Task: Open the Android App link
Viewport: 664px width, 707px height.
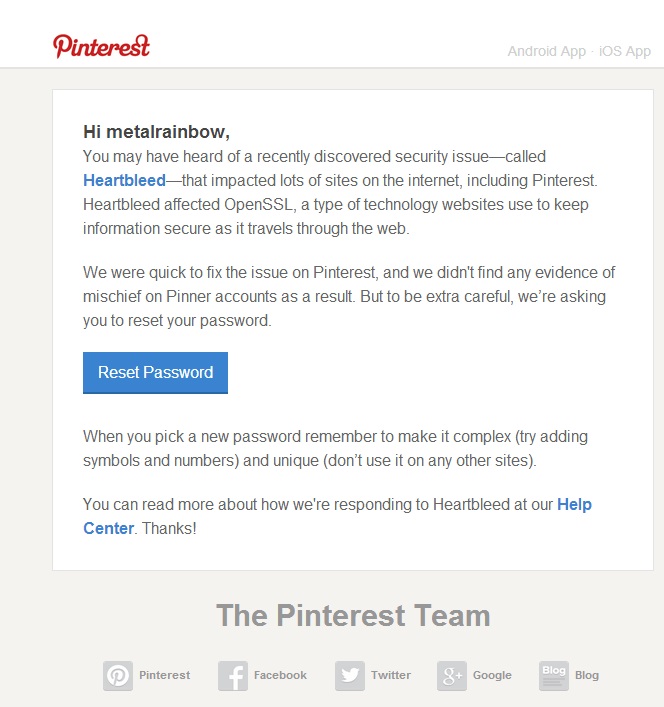Action: 546,51
